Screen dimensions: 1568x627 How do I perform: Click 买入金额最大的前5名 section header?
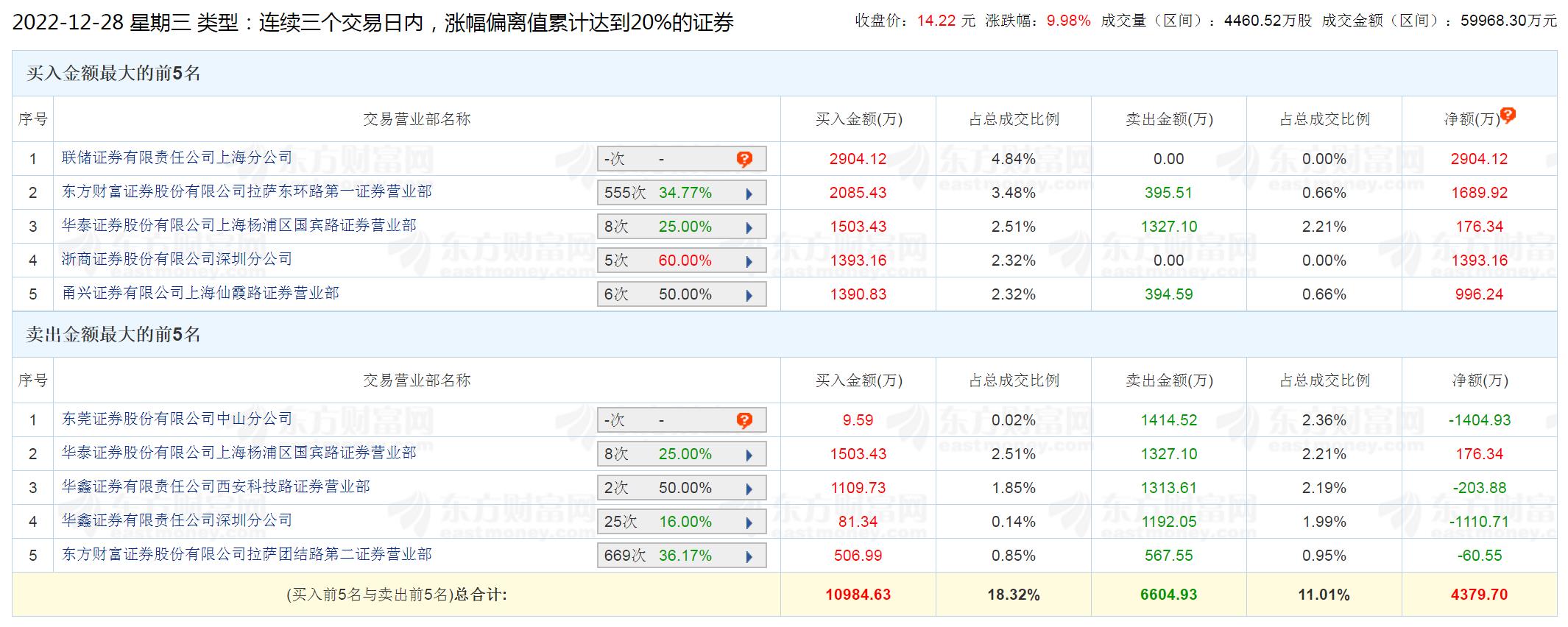(113, 74)
